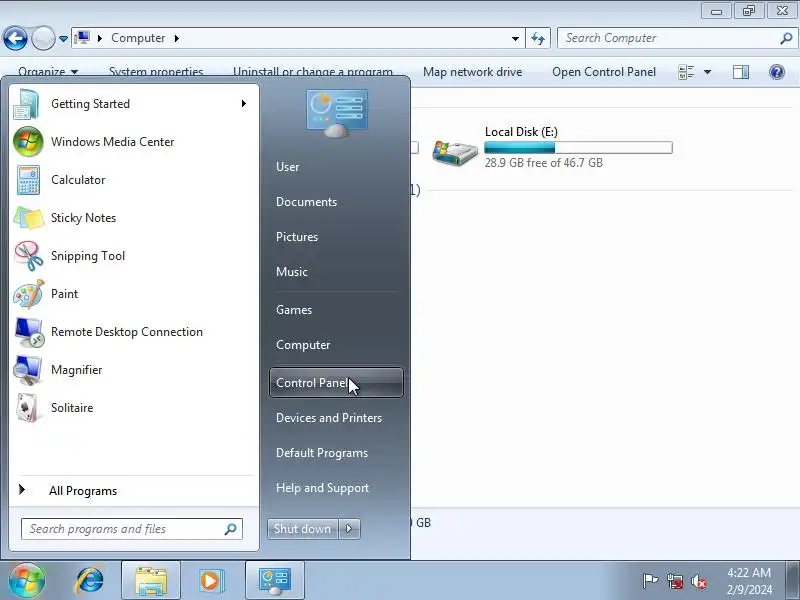Screen dimensions: 800x600
Task: Open Documents from Start menu
Action: 336,202
